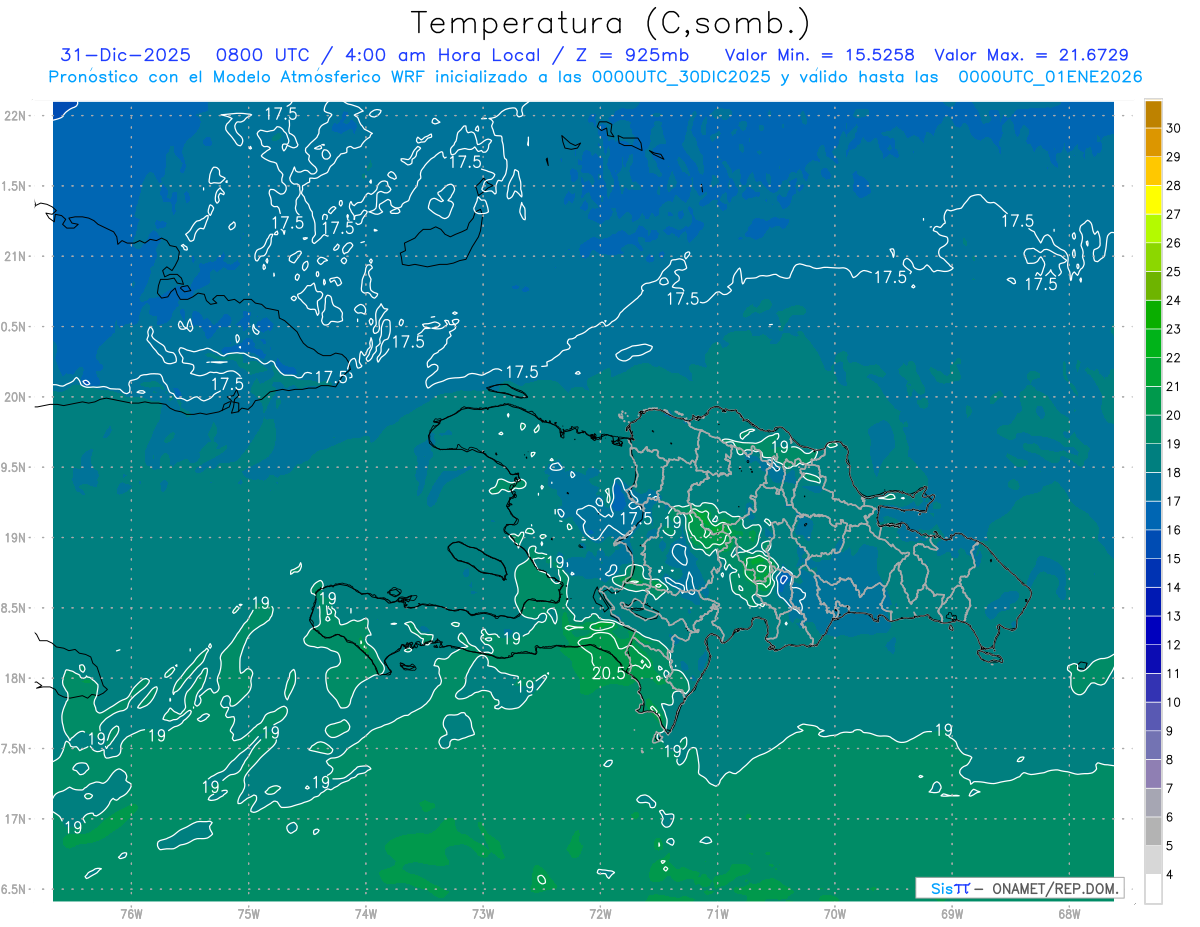
Task: Click the "20N" latitude label
Action: pyautogui.click(x=15, y=398)
